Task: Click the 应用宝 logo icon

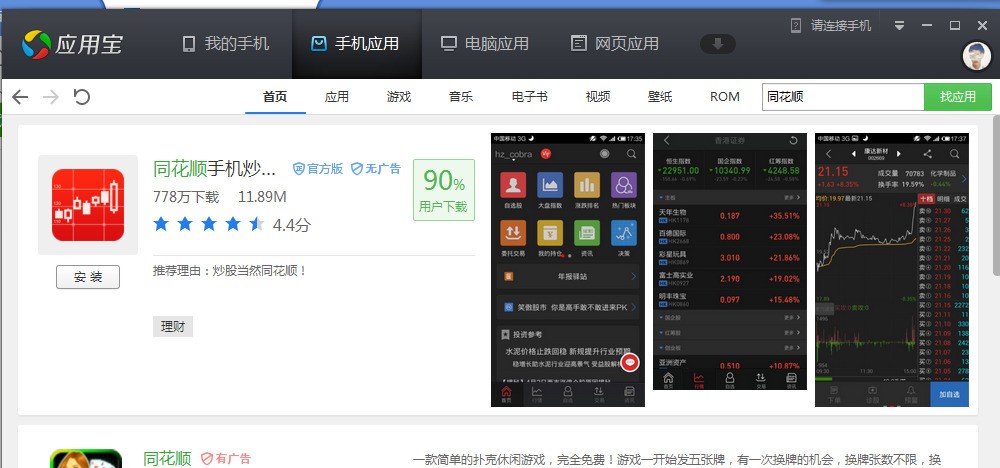Action: pyautogui.click(x=37, y=44)
